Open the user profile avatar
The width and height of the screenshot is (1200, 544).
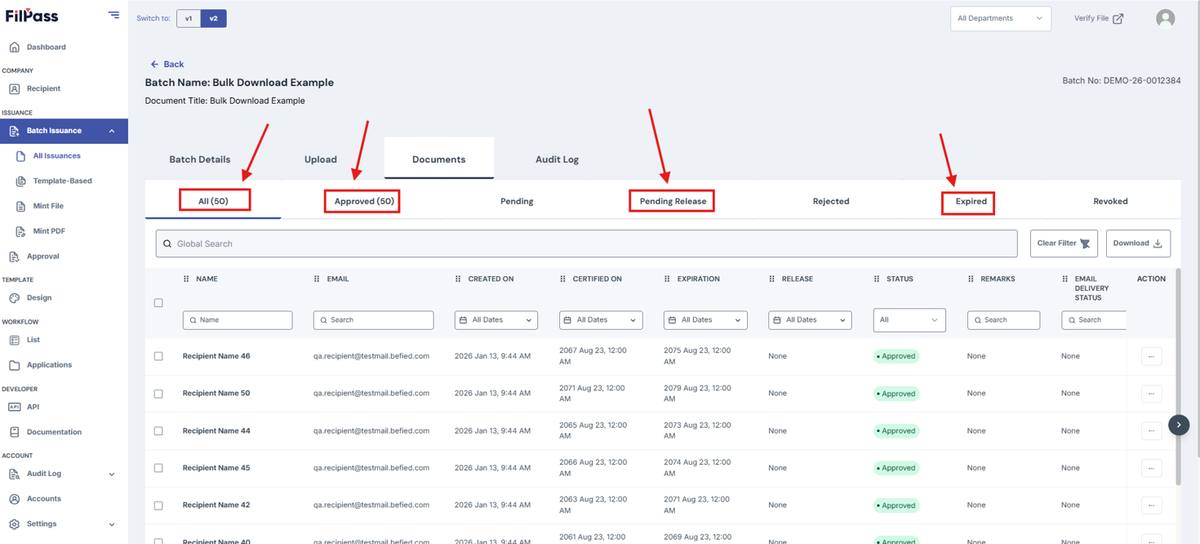[x=1165, y=18]
